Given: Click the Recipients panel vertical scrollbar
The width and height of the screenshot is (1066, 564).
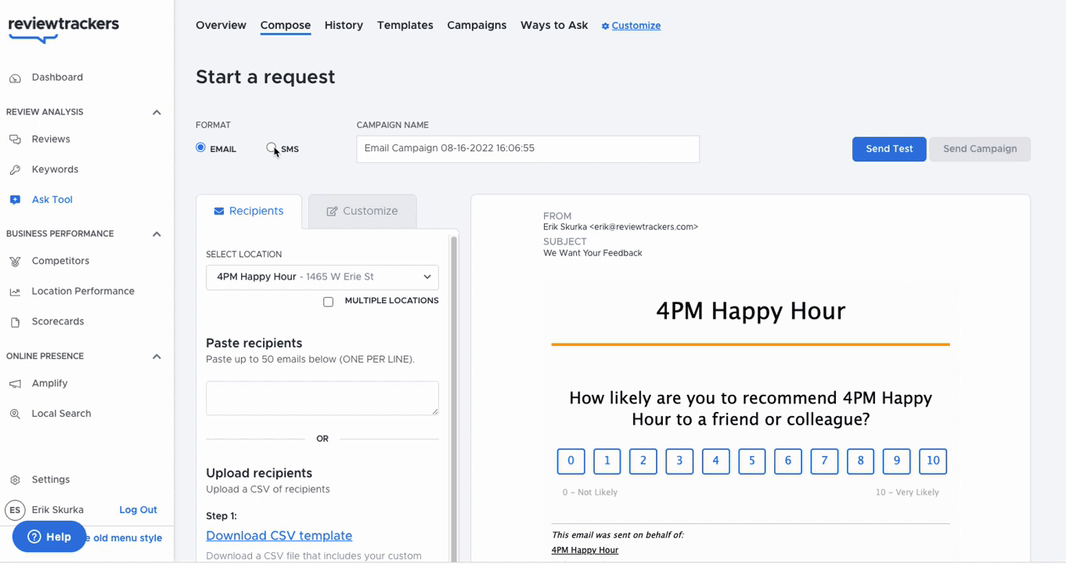Looking at the screenshot, I should (x=454, y=398).
